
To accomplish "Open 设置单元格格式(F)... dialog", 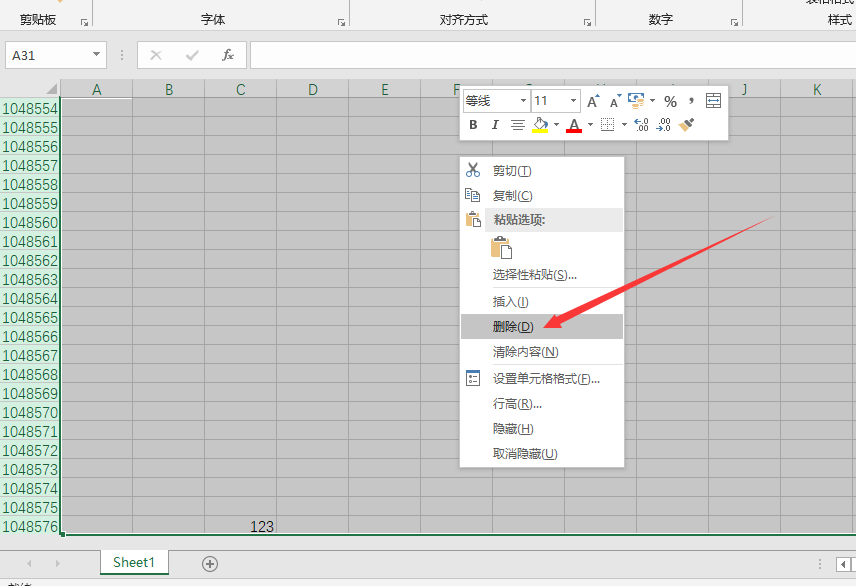I will click(542, 378).
